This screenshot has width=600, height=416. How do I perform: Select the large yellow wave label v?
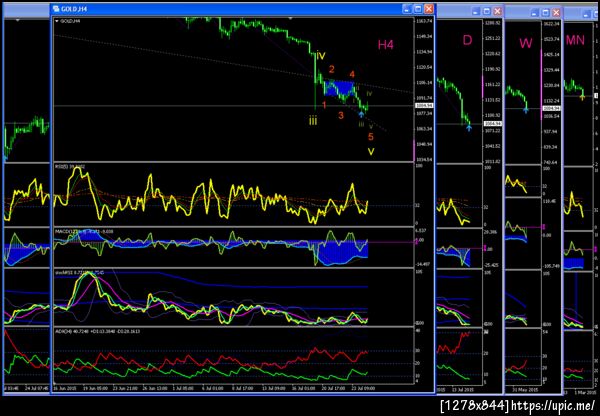pyautogui.click(x=371, y=152)
